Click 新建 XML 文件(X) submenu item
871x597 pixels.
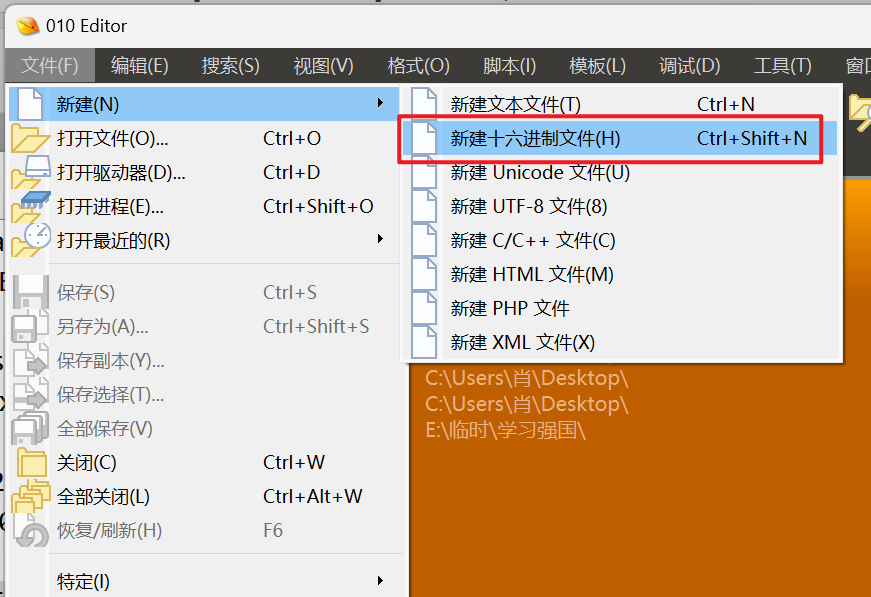[621, 342]
